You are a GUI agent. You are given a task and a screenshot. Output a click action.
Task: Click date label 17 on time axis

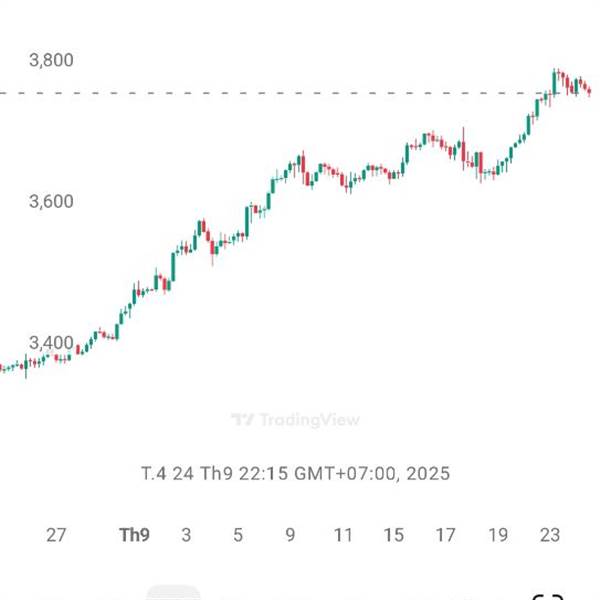coord(447,535)
